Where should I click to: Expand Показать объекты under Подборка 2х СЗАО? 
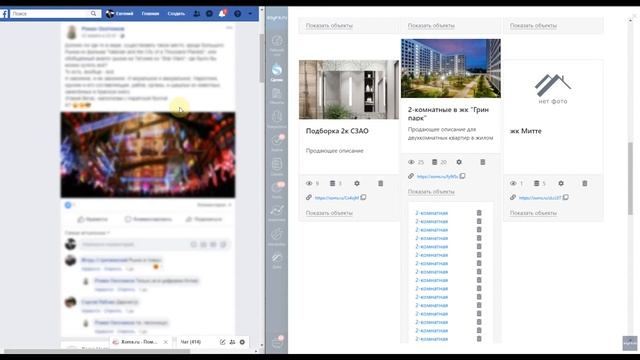pyautogui.click(x=329, y=213)
